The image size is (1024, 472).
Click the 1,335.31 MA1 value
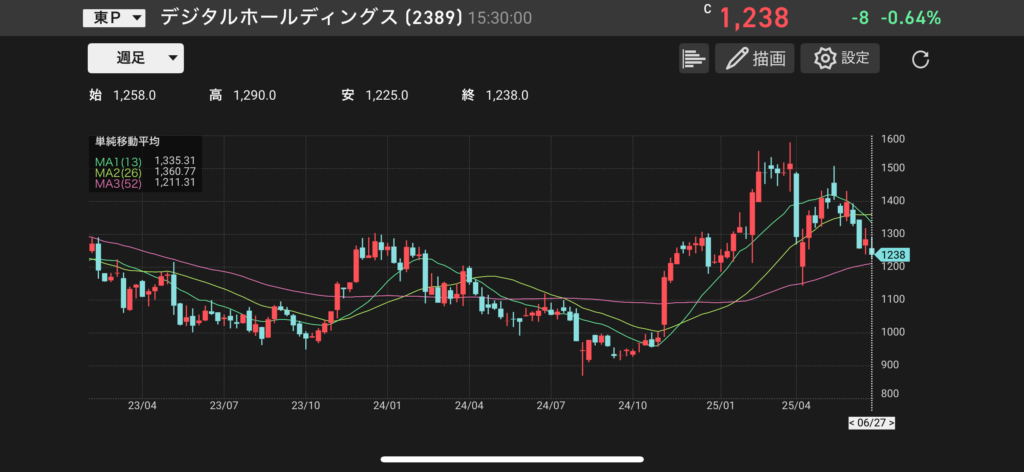tap(175, 160)
